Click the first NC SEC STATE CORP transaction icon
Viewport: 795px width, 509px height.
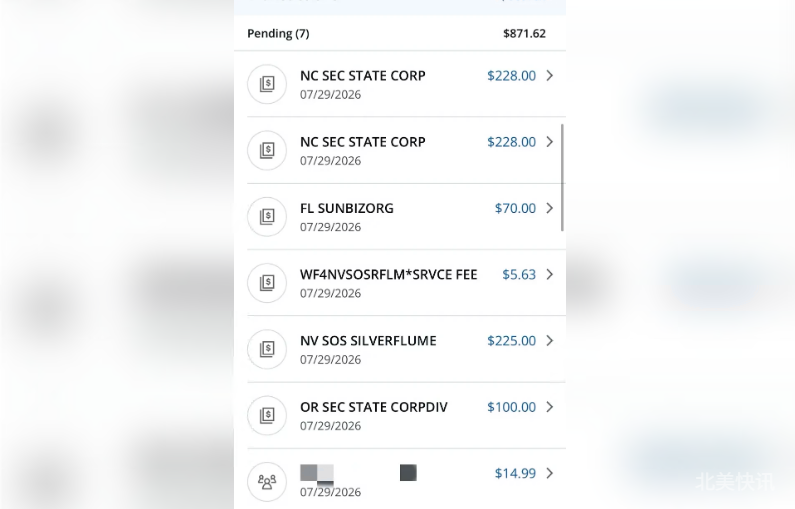click(267, 84)
